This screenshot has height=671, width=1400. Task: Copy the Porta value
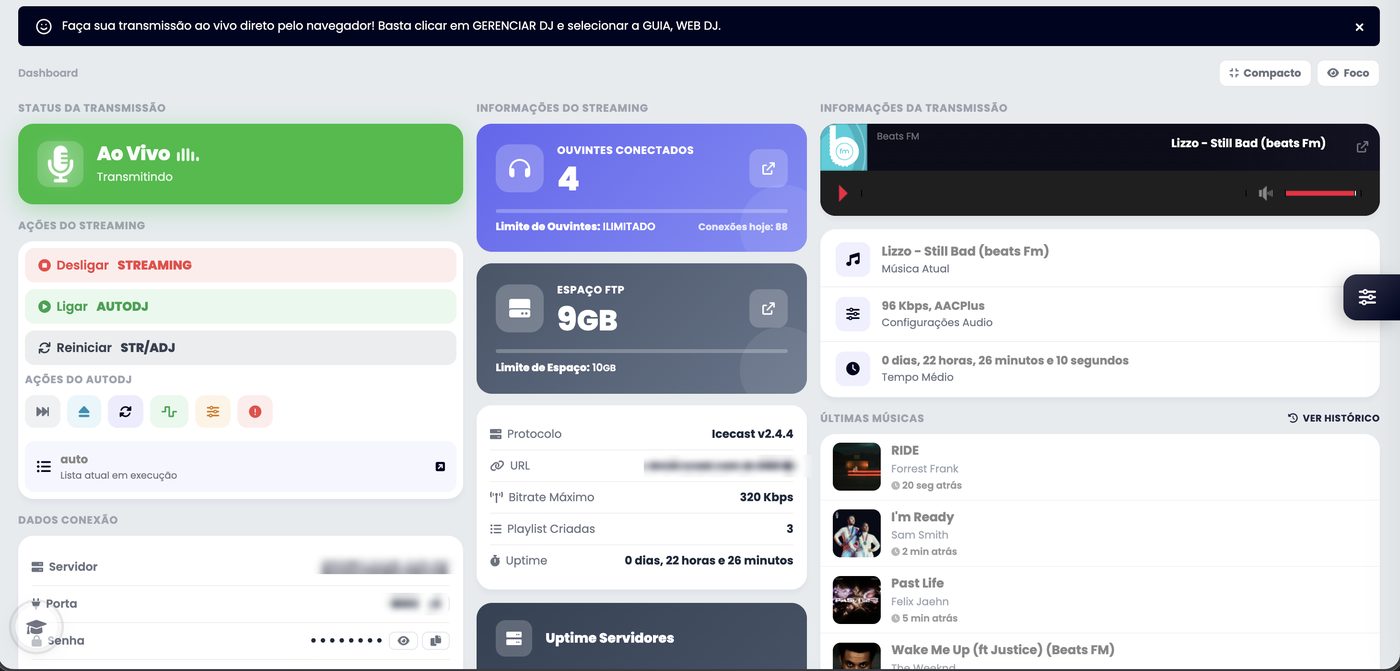435,604
